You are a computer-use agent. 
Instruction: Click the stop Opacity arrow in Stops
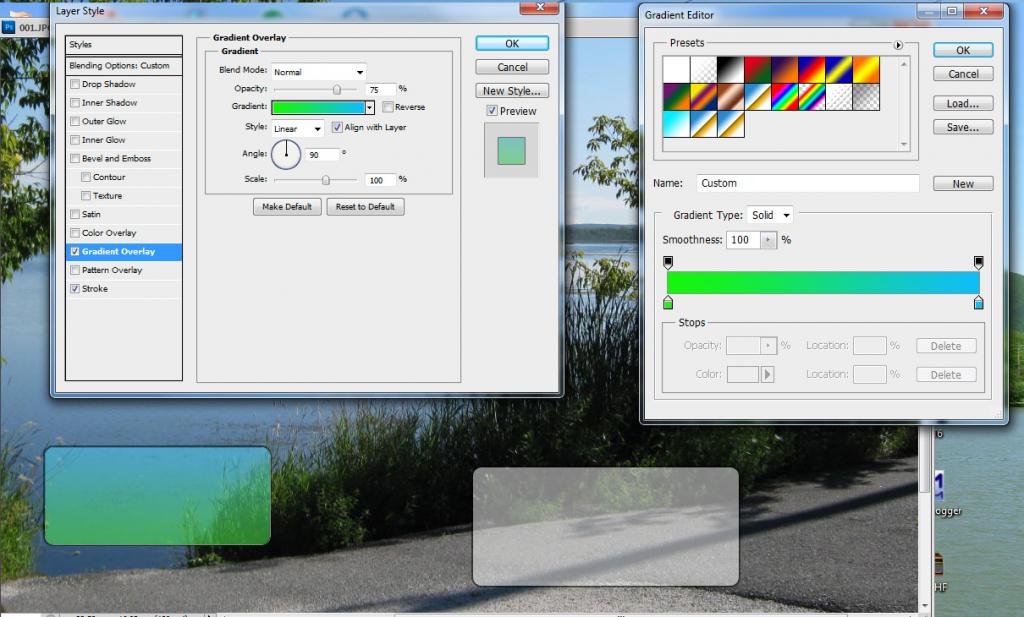[x=768, y=345]
